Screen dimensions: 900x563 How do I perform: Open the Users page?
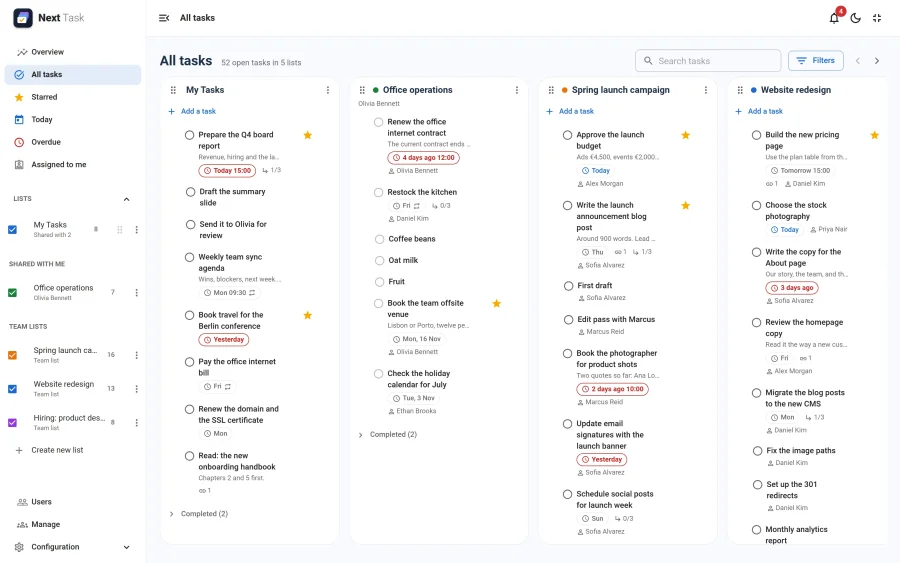tap(73, 502)
